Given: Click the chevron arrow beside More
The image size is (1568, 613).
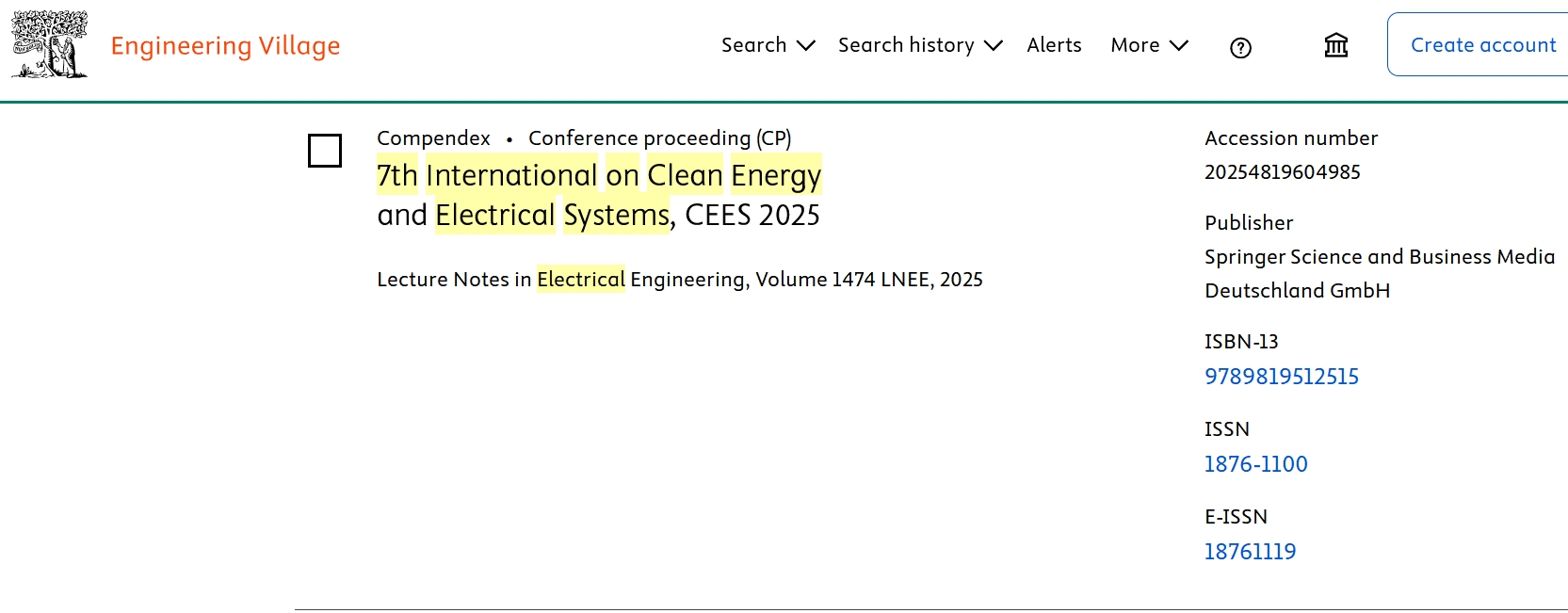Looking at the screenshot, I should pos(1179,45).
